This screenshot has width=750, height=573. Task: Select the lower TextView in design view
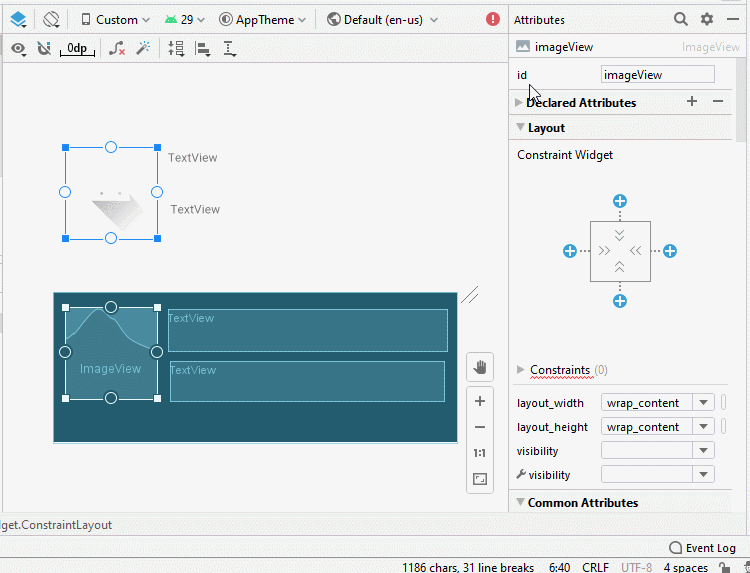point(195,209)
